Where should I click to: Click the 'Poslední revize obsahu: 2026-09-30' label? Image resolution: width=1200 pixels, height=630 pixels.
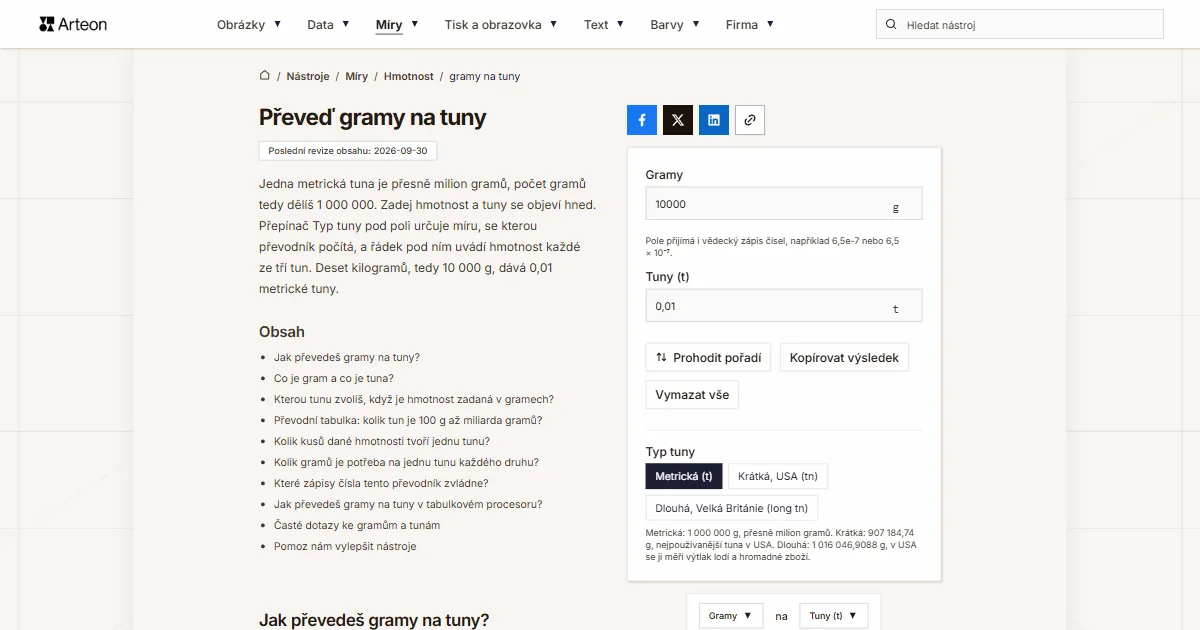coord(348,151)
